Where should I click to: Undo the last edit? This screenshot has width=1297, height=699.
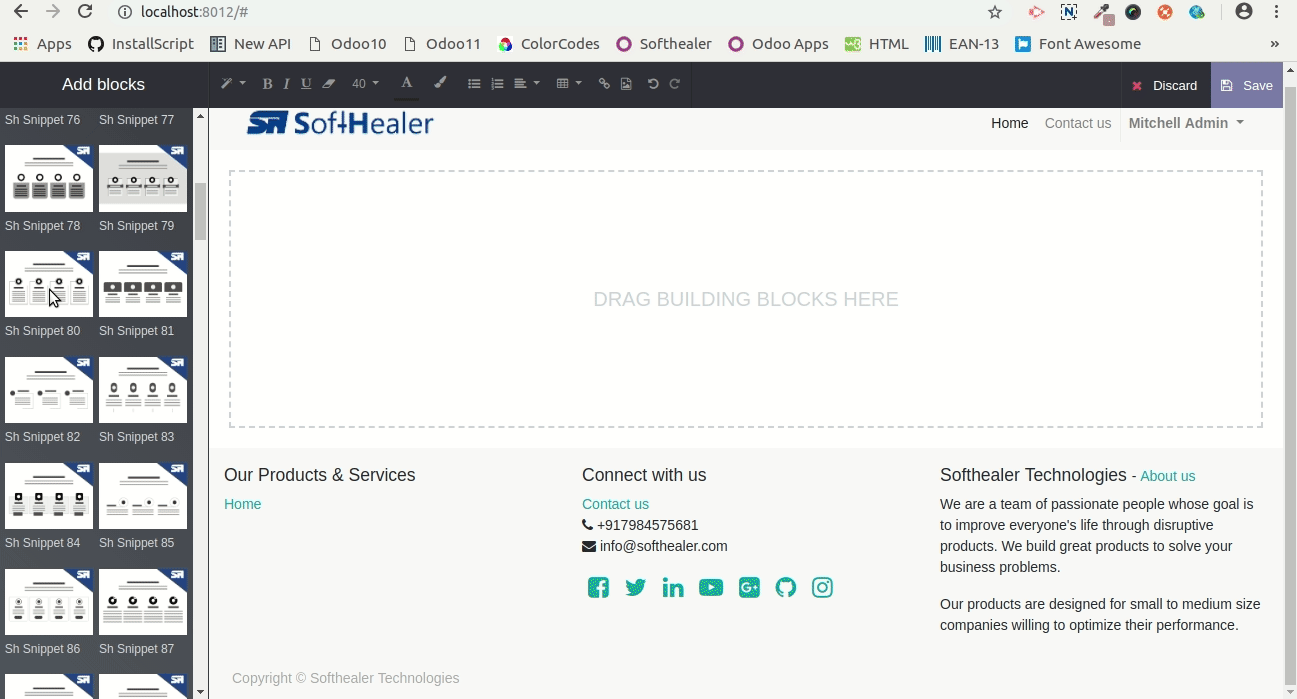pyautogui.click(x=653, y=84)
